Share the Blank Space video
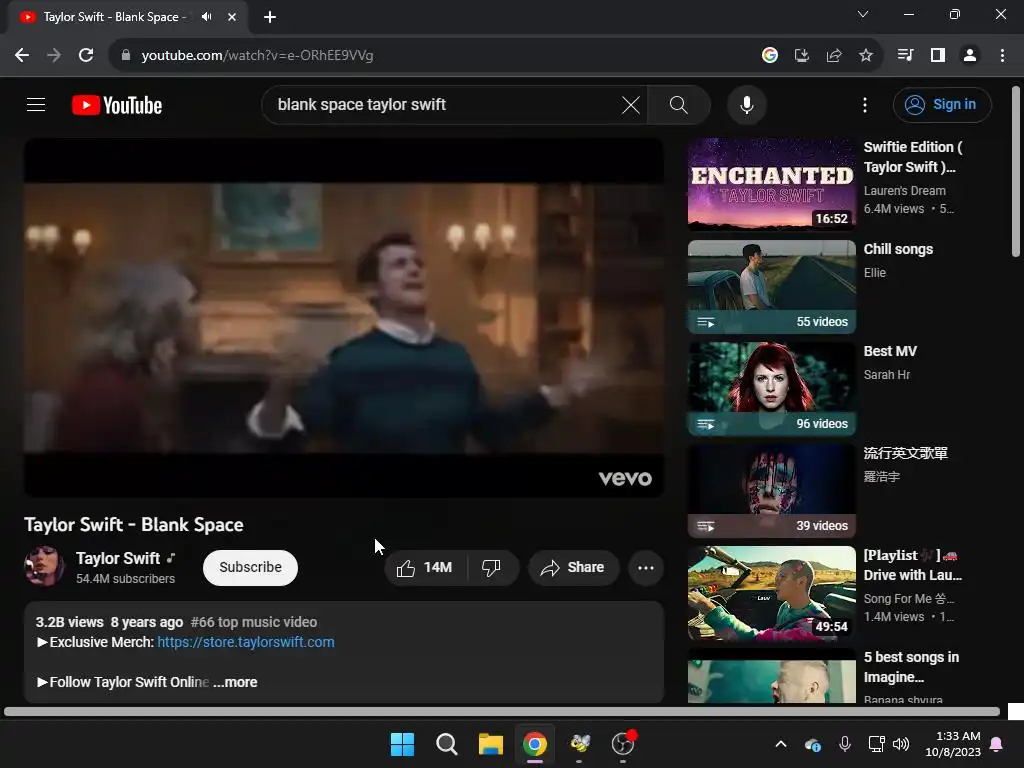Screen dimensions: 1024x768 click(x=573, y=568)
